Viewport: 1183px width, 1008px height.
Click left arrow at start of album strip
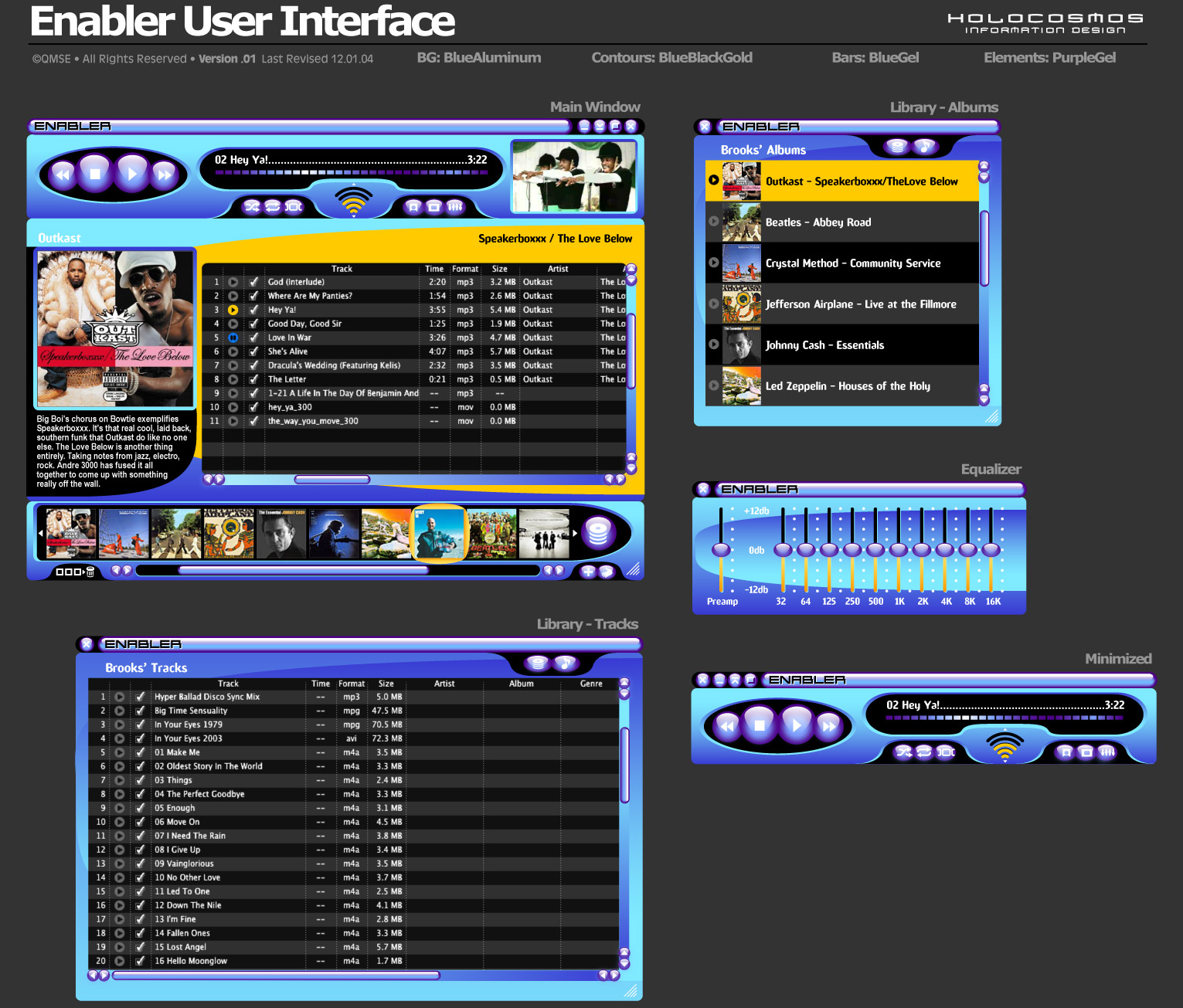point(40,534)
